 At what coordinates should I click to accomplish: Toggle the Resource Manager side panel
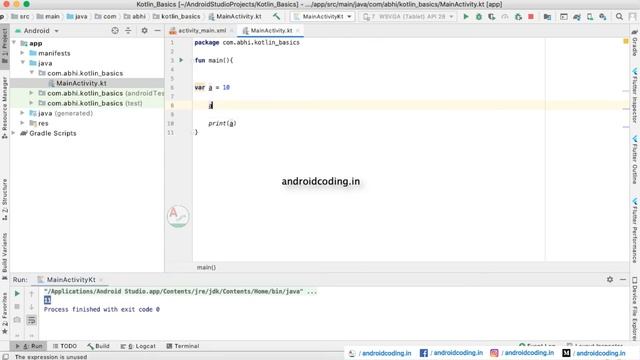4,108
